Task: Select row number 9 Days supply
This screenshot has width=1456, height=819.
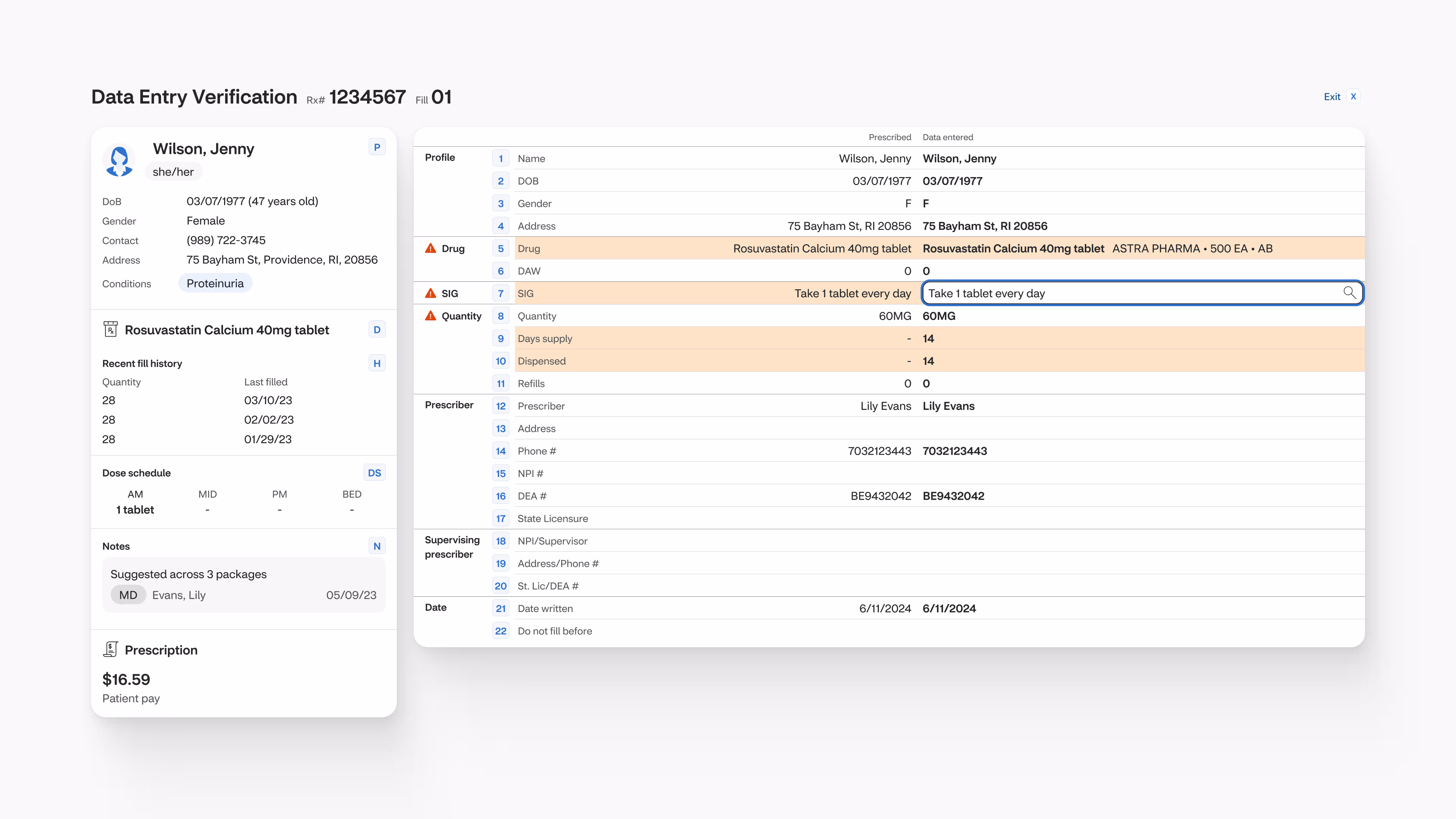Action: 500,339
